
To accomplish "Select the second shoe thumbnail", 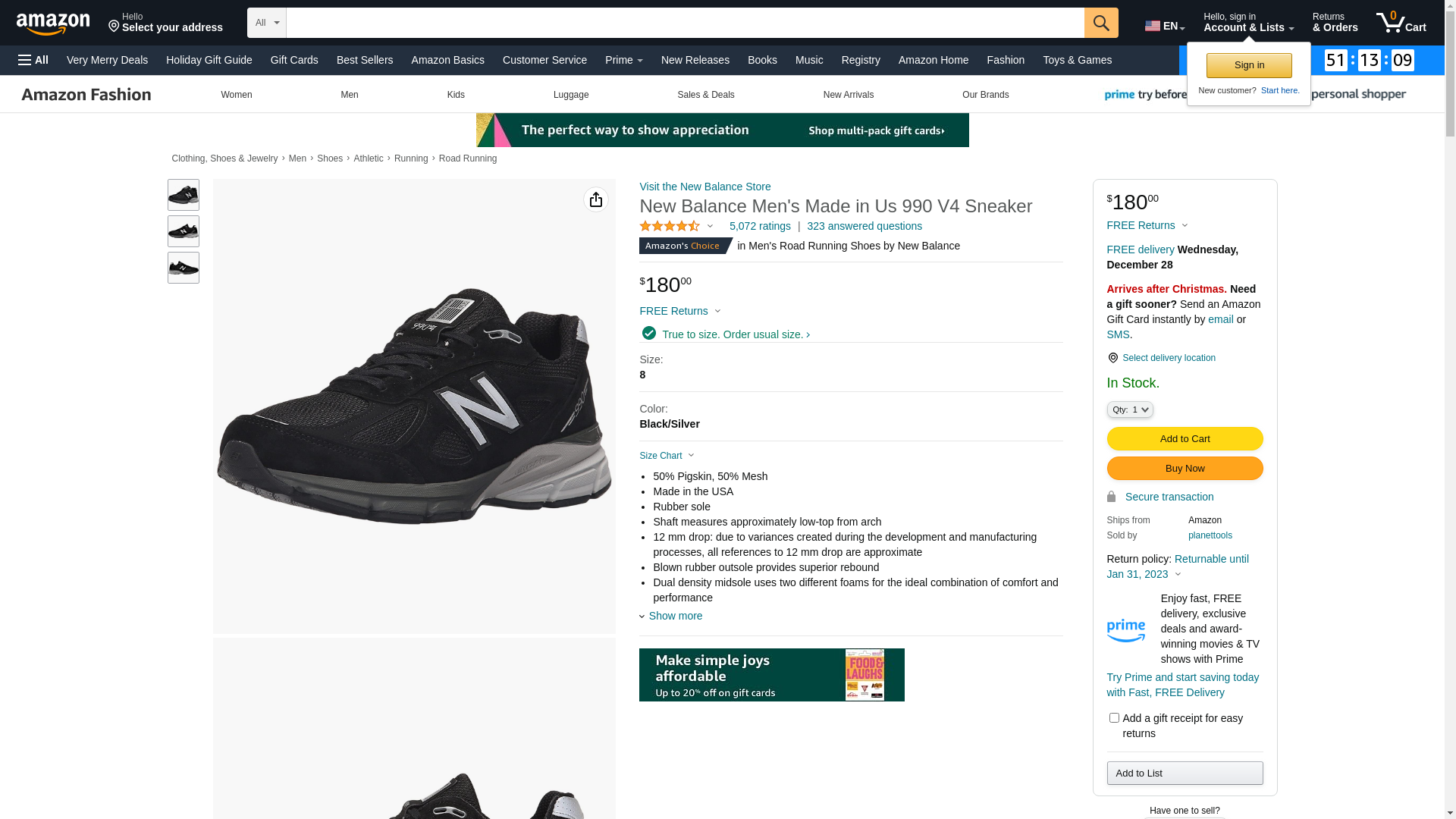I will [184, 231].
